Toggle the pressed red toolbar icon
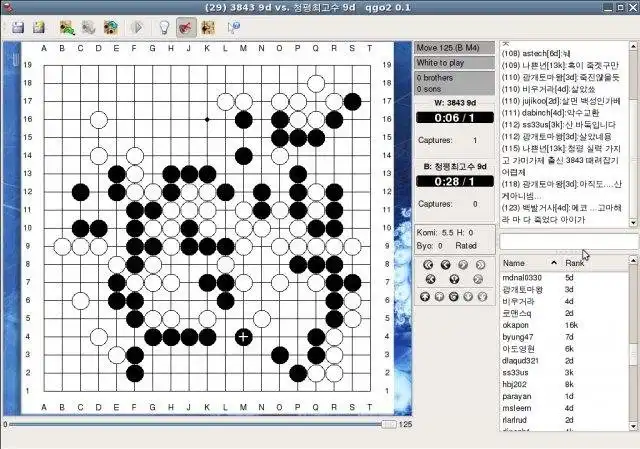This screenshot has width=640, height=449. pos(186,27)
